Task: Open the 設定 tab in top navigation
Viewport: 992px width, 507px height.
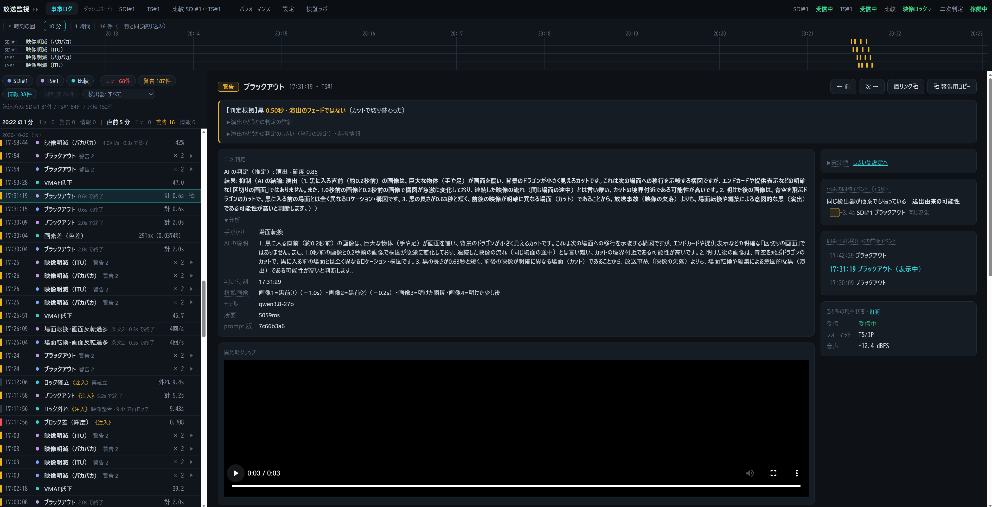Action: click(288, 9)
